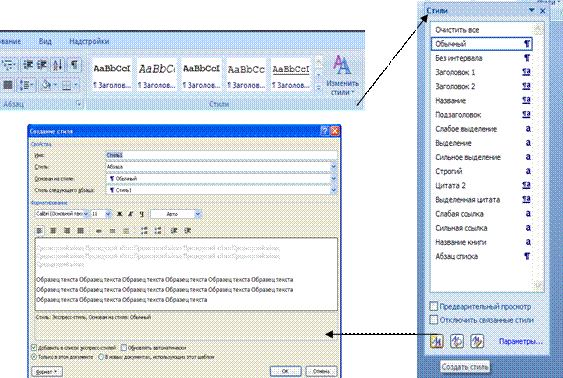Click ribbon Increase Indent icon in Абзац group
Viewport: 563px width, 378px height.
pyautogui.click(x=42, y=65)
